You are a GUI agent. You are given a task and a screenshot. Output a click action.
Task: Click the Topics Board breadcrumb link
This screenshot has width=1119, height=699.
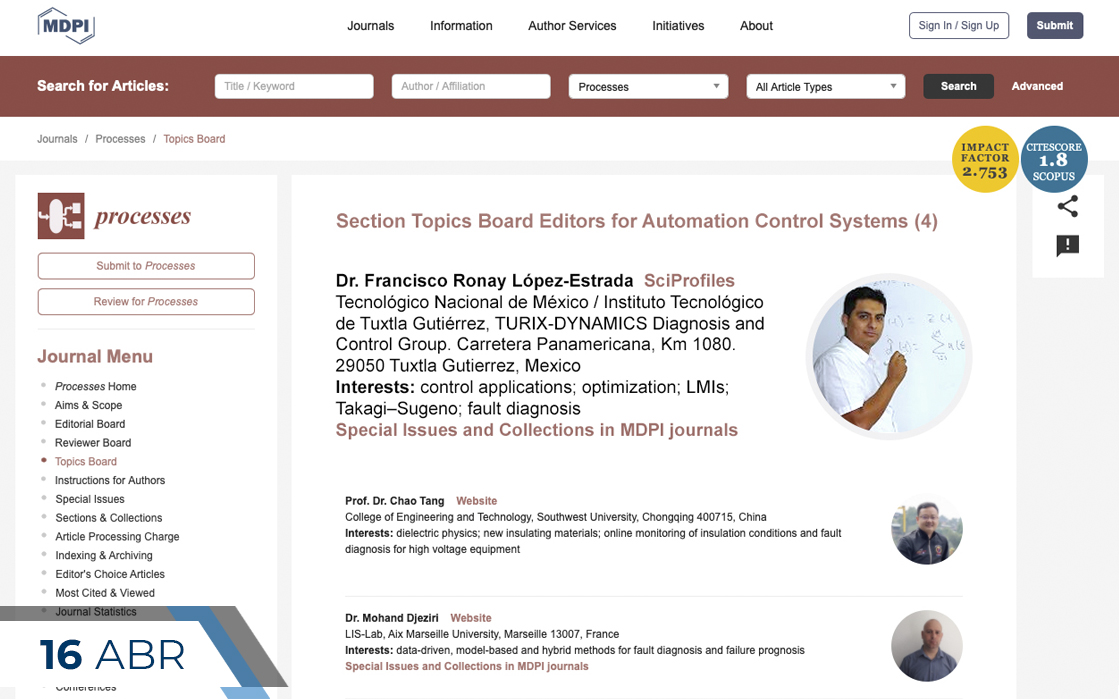click(194, 139)
